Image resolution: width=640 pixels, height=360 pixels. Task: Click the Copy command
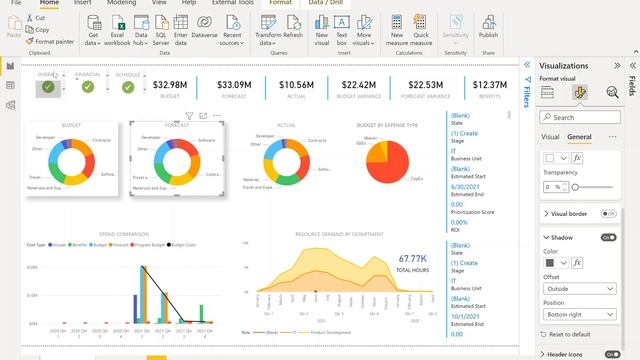37,30
